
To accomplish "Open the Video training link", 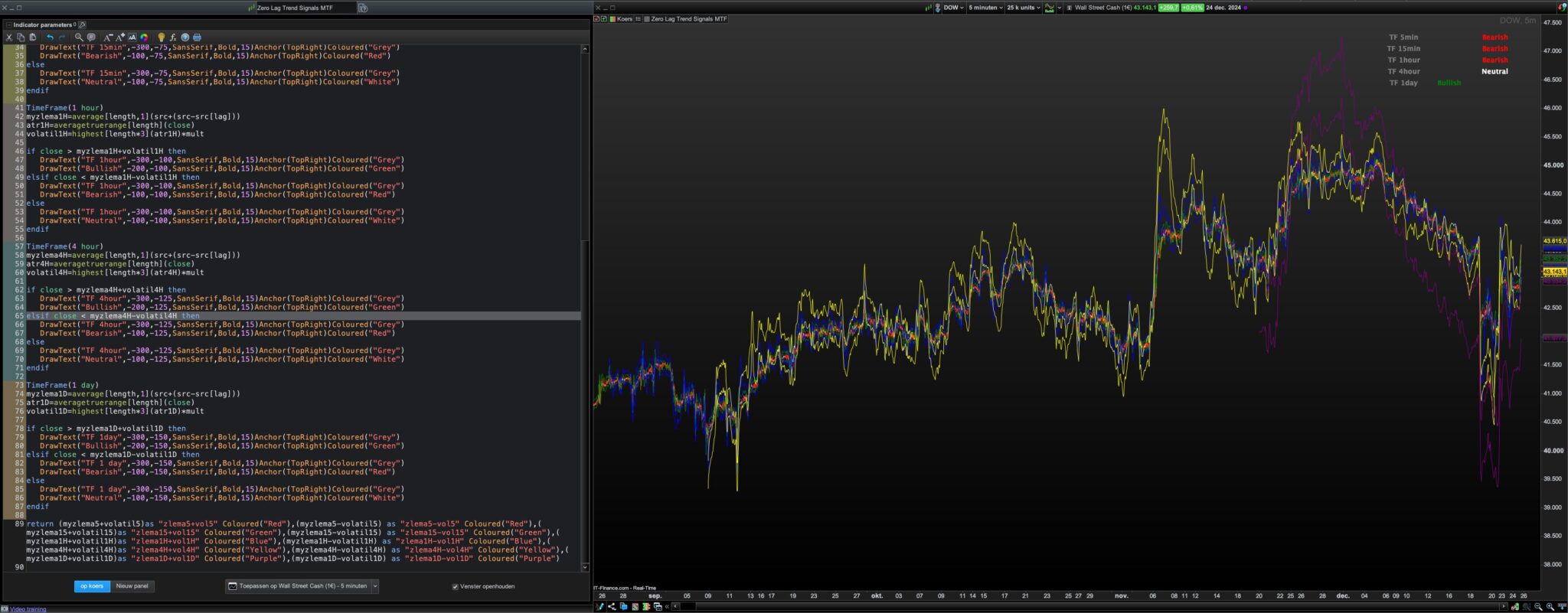I will (28, 609).
